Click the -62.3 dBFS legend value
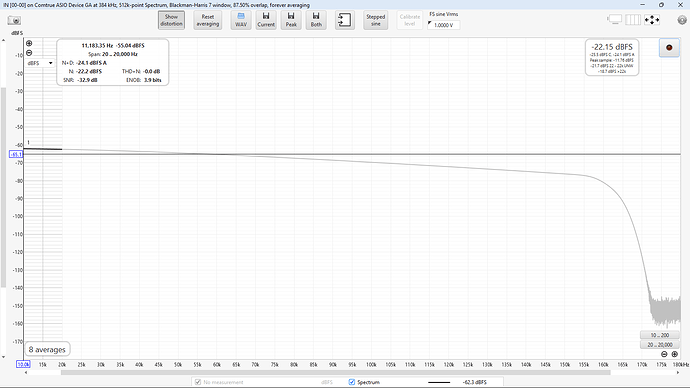This screenshot has height=388, width=690. click(475, 382)
